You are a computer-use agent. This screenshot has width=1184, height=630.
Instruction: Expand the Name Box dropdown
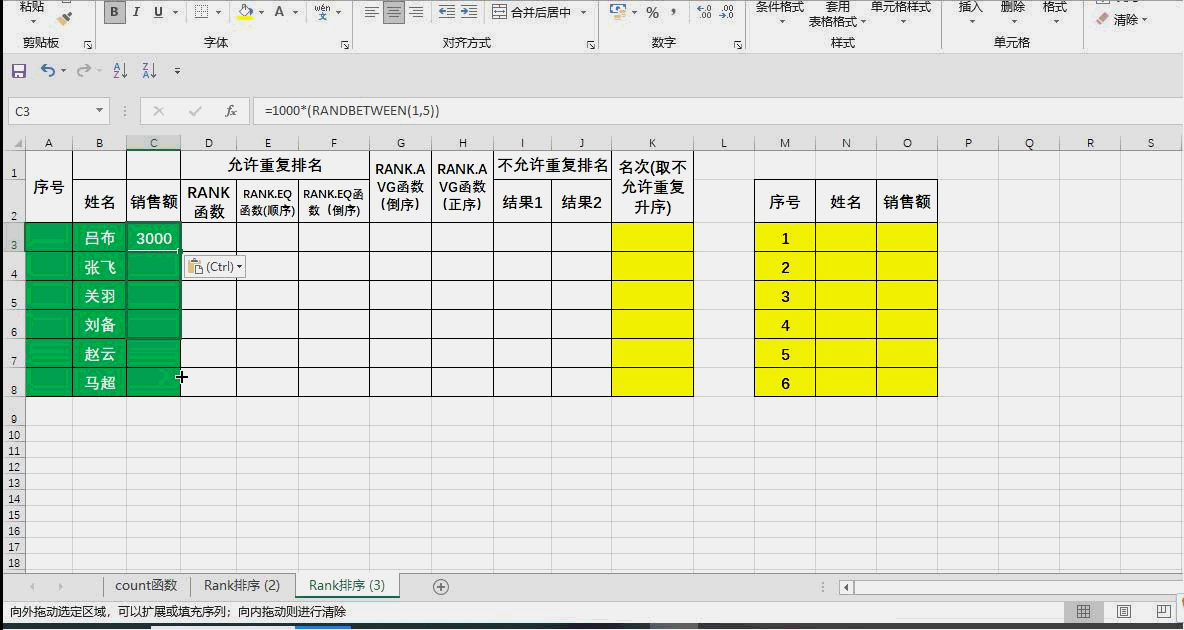(x=99, y=111)
